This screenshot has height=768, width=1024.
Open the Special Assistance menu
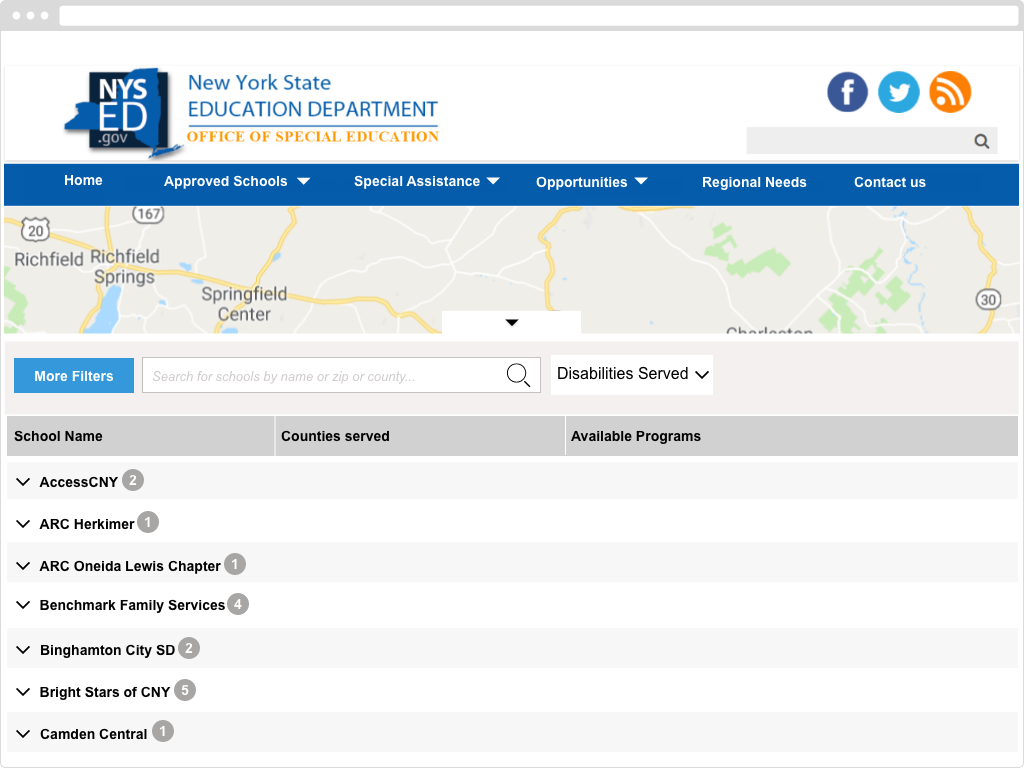click(x=427, y=182)
